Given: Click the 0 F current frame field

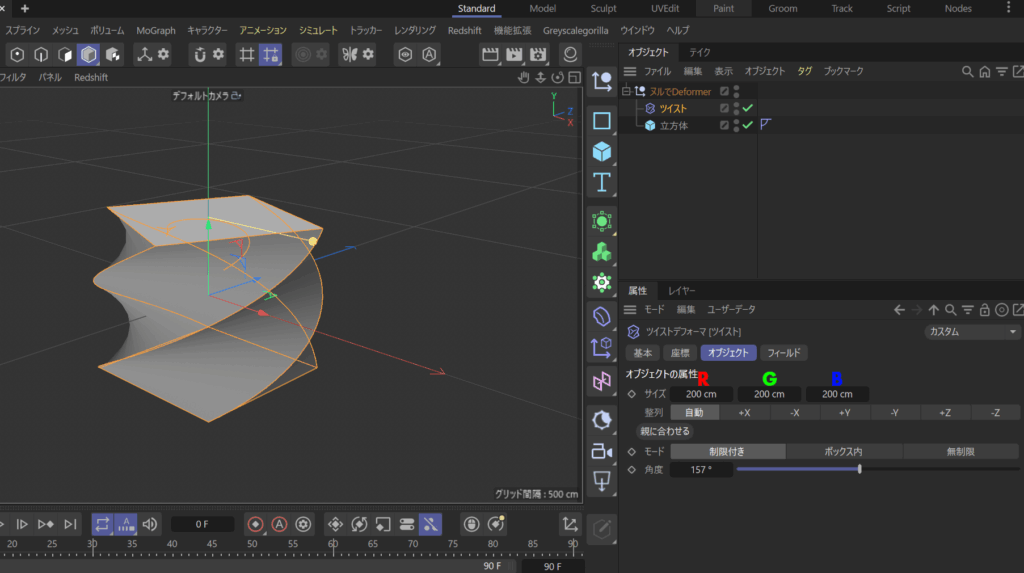Looking at the screenshot, I should 202,524.
